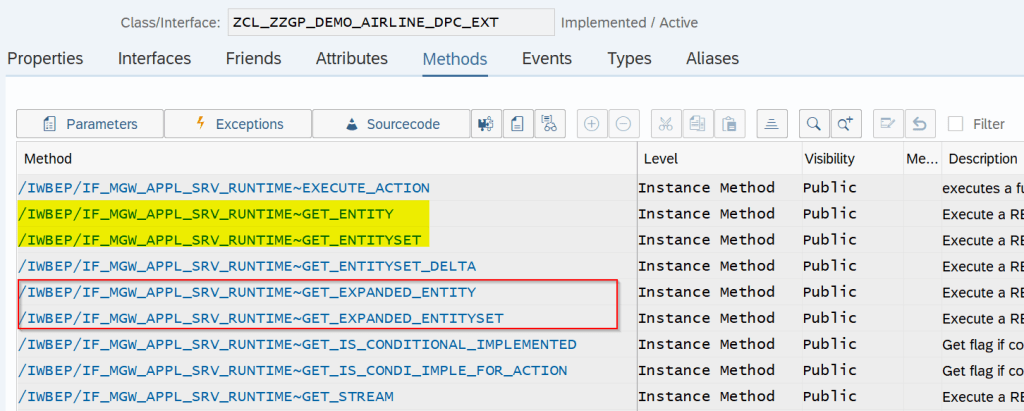Click the copy icon in toolbar

[x=698, y=124]
